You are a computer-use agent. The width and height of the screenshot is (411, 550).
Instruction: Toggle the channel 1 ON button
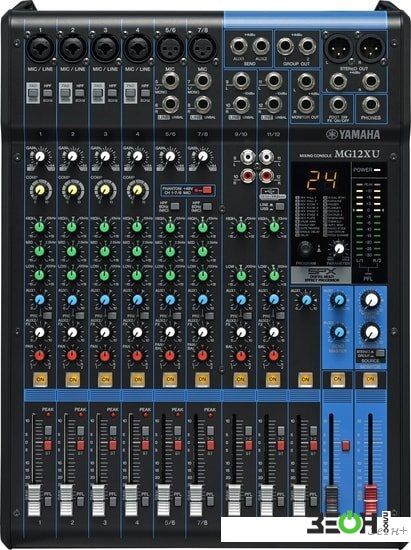pos(40,379)
